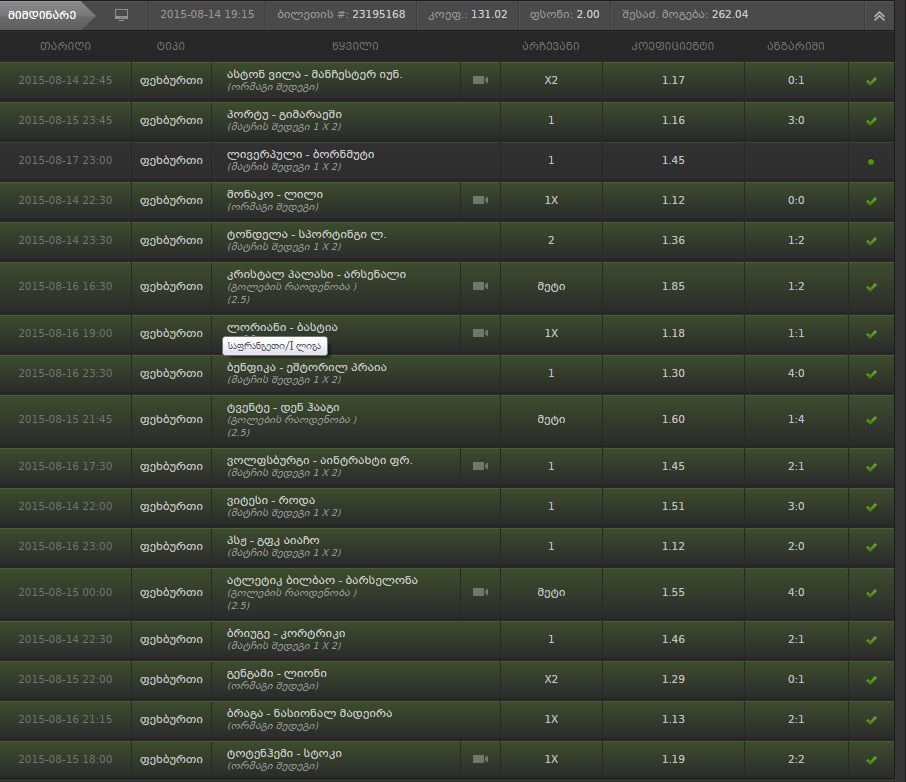Click coefficient 1.85 for კრისტალ პალასი
The height and width of the screenshot is (782, 906).
point(673,286)
